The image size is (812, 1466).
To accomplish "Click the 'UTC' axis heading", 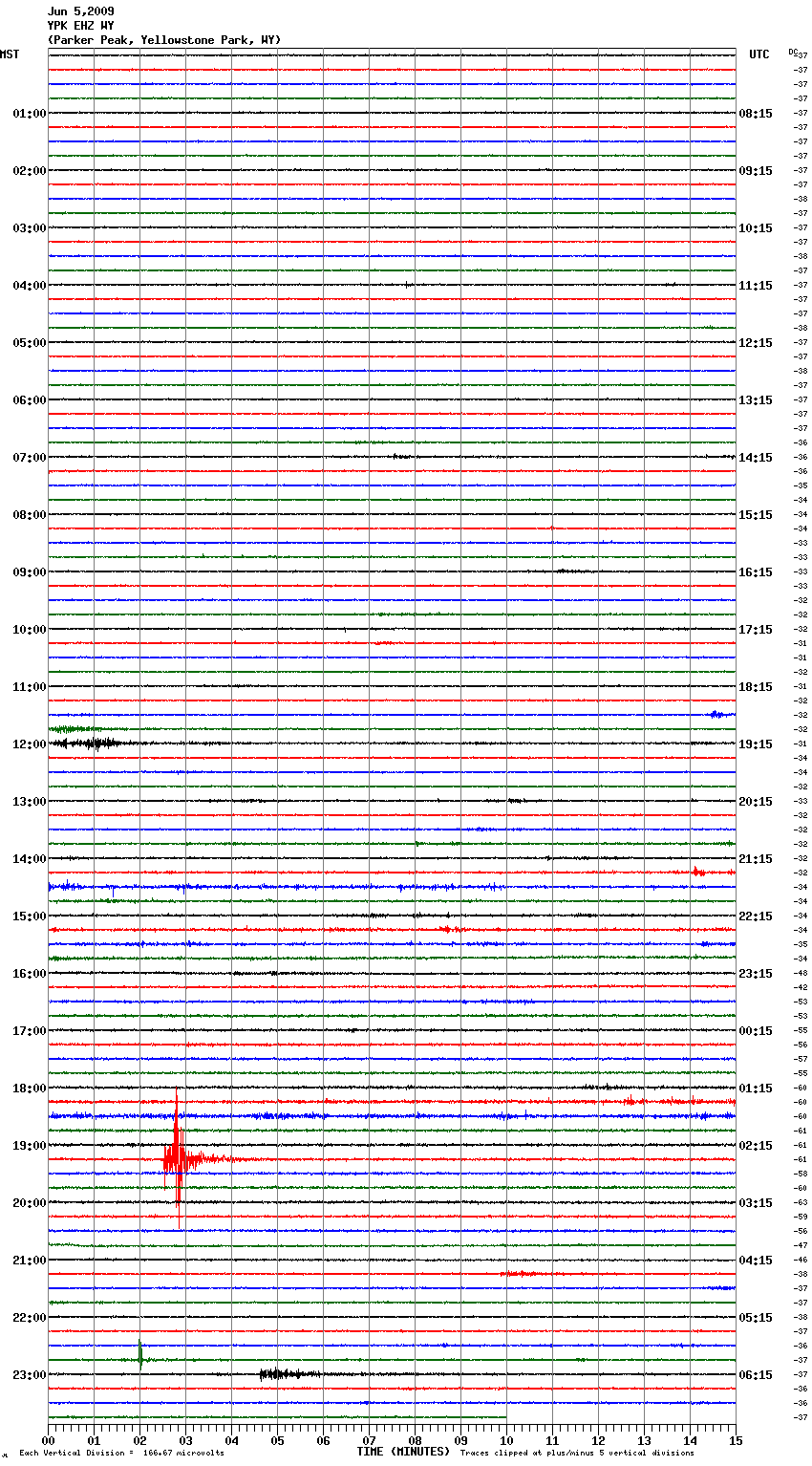I will (x=759, y=54).
